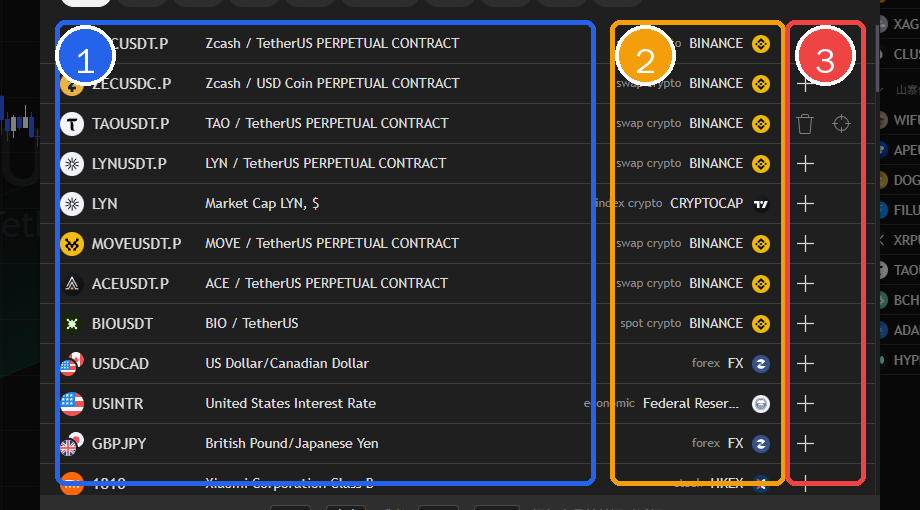The width and height of the screenshot is (920, 510).
Task: Click CRYPTOCAP TradingView logo in LYN row
Action: 761,204
